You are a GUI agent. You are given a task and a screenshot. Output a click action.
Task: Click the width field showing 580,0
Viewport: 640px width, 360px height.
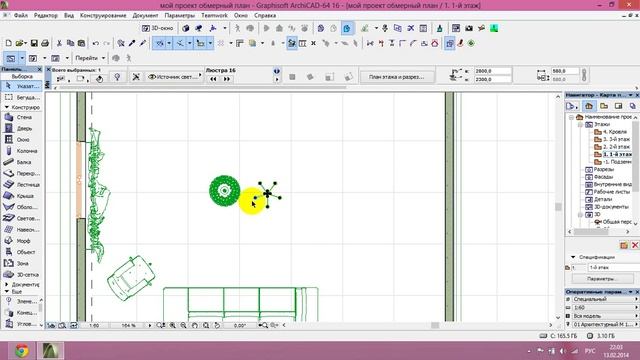[x=565, y=71]
